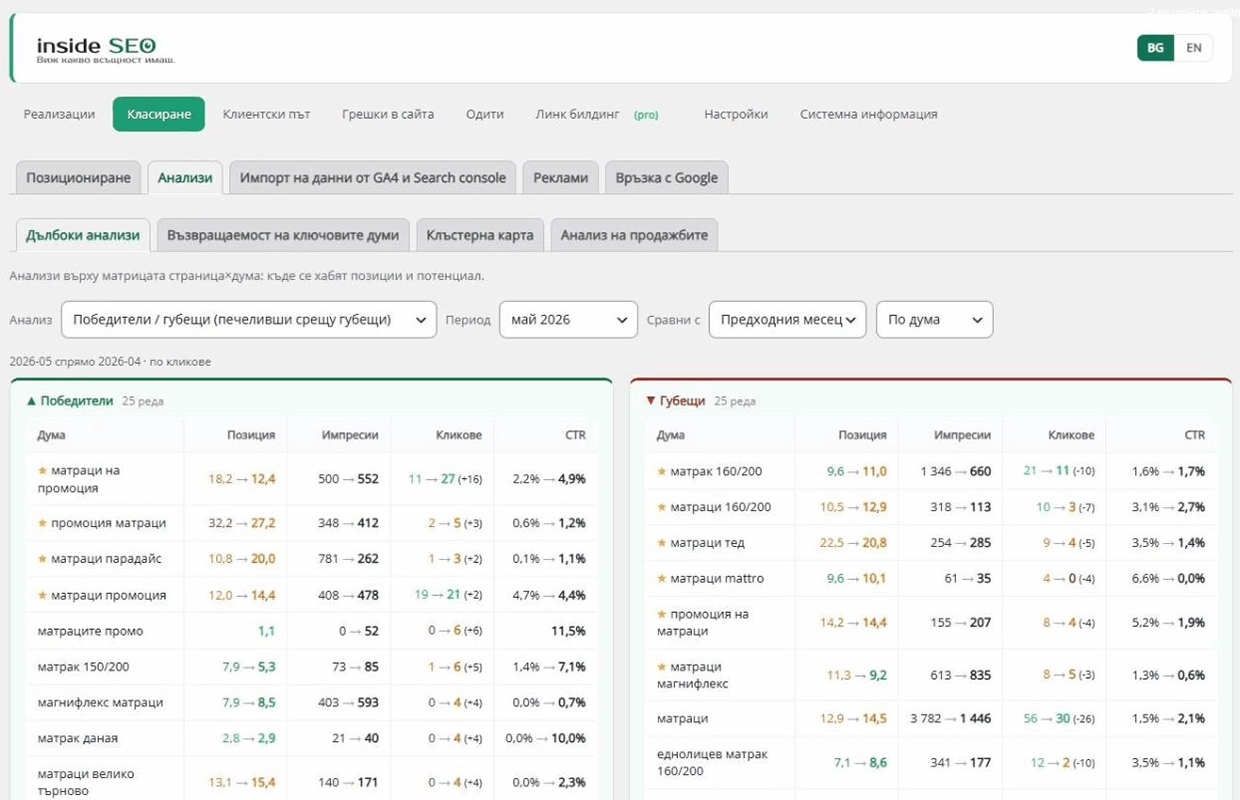Switch language to BG
This screenshot has width=1240, height=800.
pyautogui.click(x=1155, y=48)
